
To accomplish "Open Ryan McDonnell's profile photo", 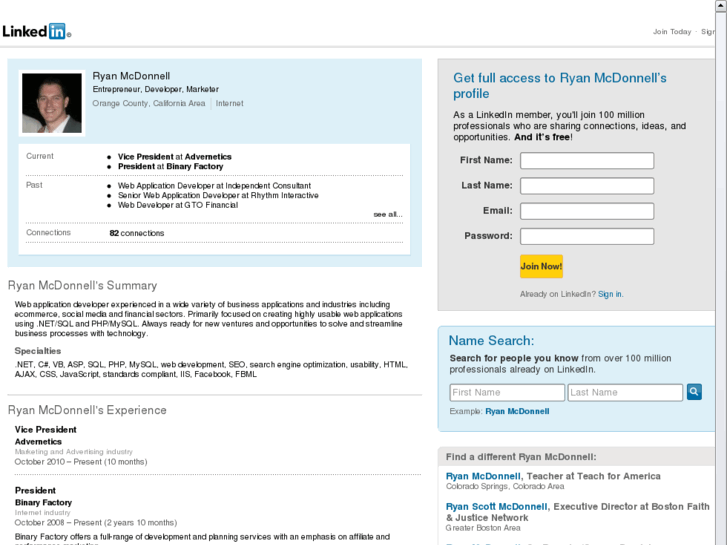I will [x=52, y=103].
